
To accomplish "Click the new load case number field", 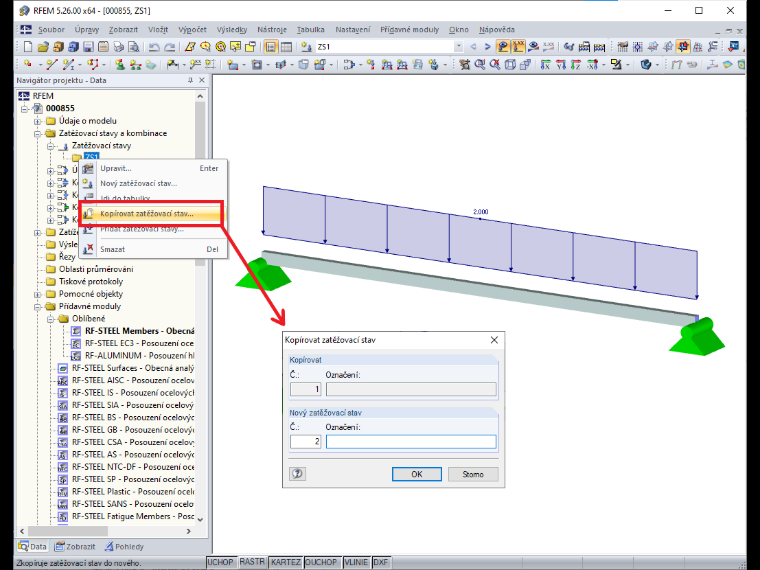I will (x=305, y=442).
